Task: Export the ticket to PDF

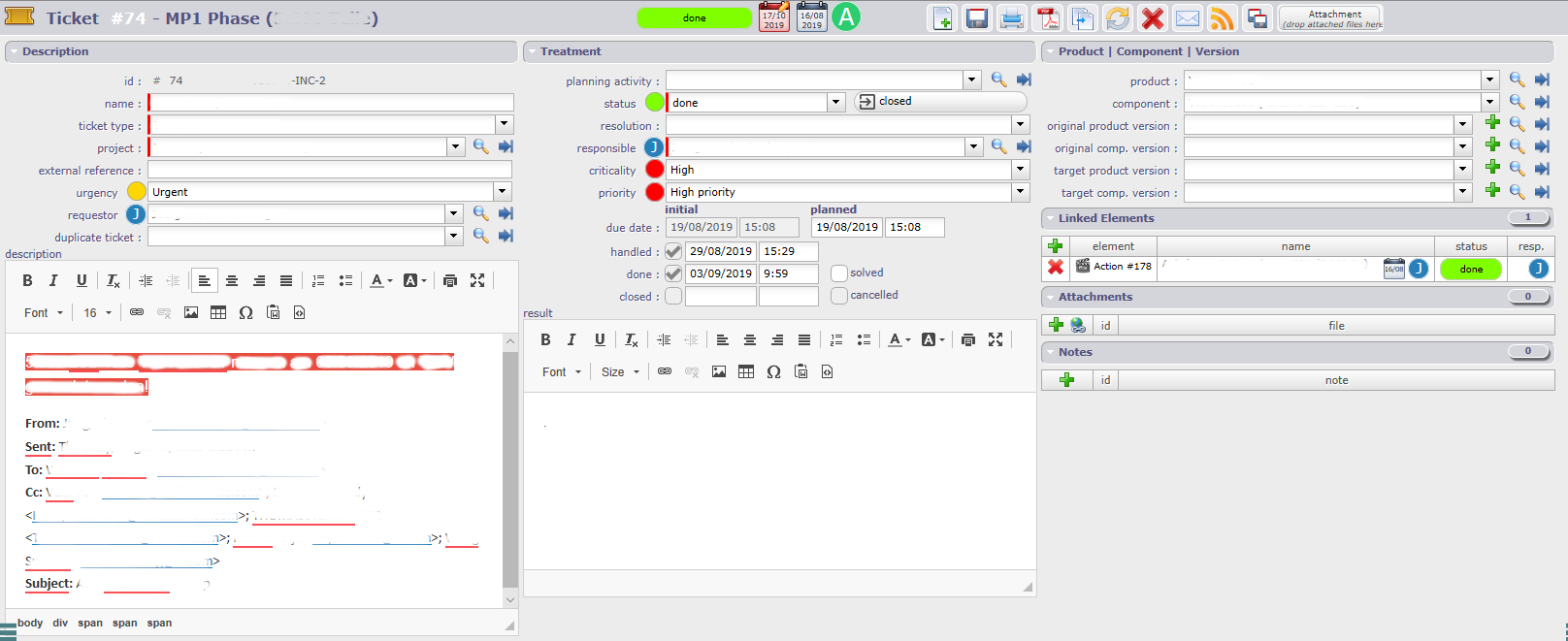Action: (1048, 18)
